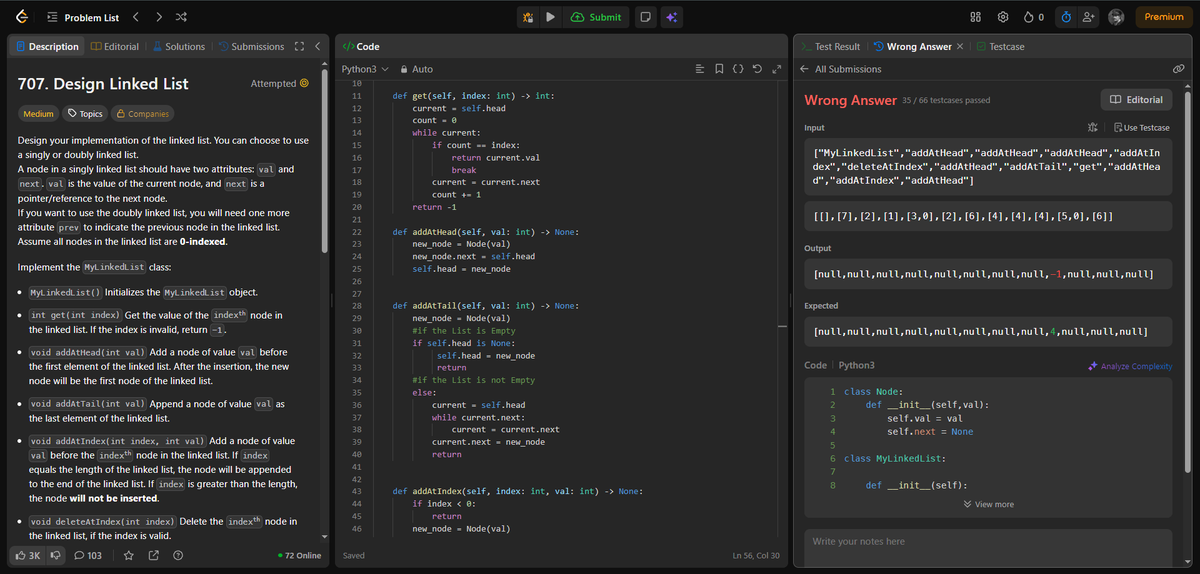Open the LeetCode home logo
The image size is (1200, 574).
(21, 17)
